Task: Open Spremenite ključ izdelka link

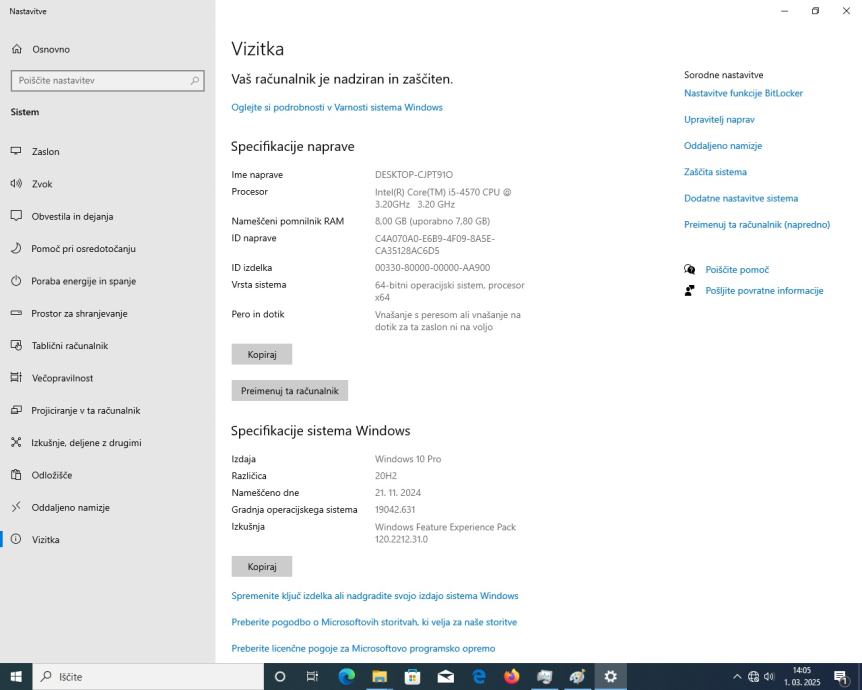Action: [x=375, y=595]
